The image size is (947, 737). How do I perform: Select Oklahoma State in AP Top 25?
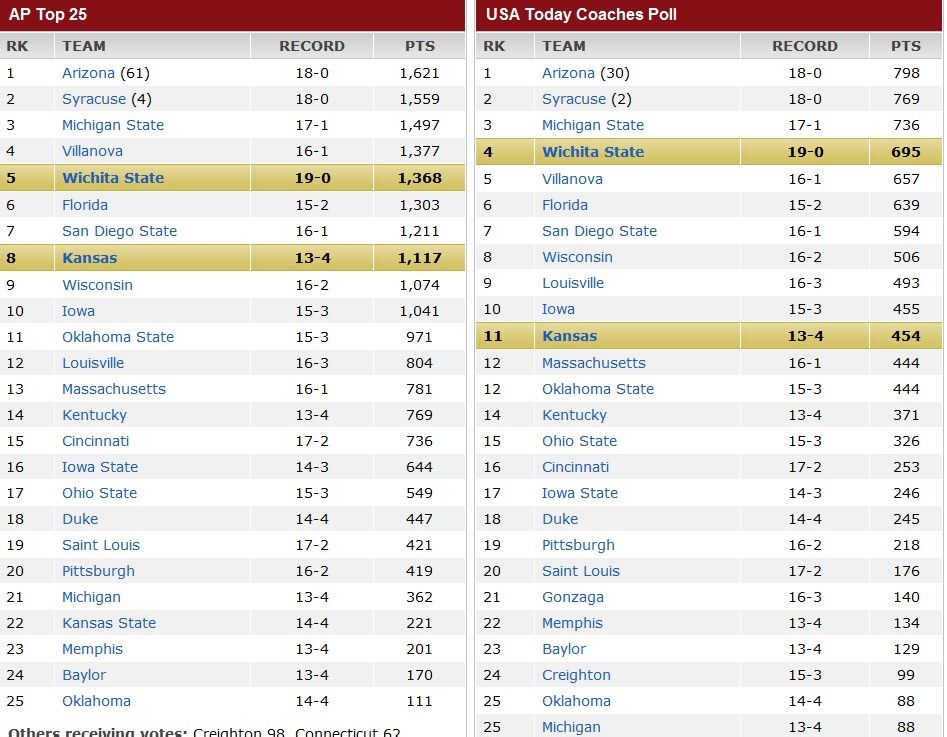click(118, 337)
